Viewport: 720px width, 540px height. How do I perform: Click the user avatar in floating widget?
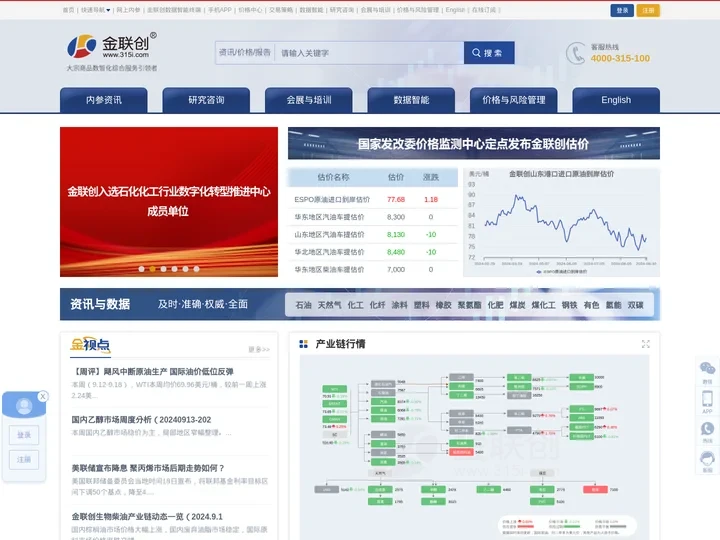point(24,406)
